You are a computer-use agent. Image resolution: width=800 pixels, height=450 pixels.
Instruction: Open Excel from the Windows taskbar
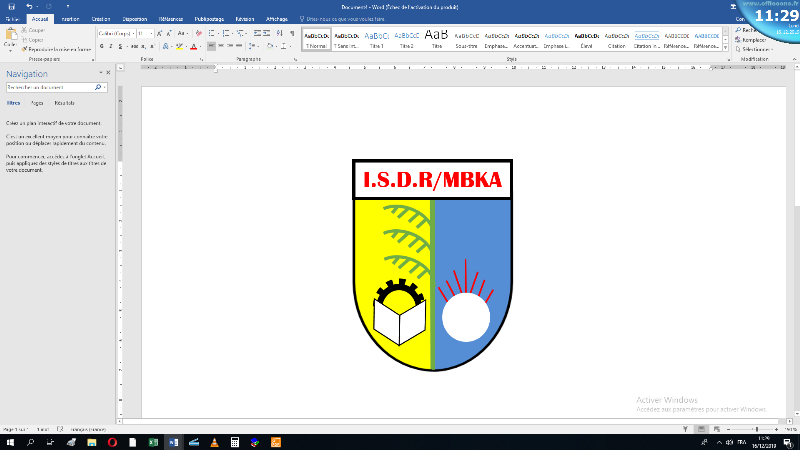154,441
